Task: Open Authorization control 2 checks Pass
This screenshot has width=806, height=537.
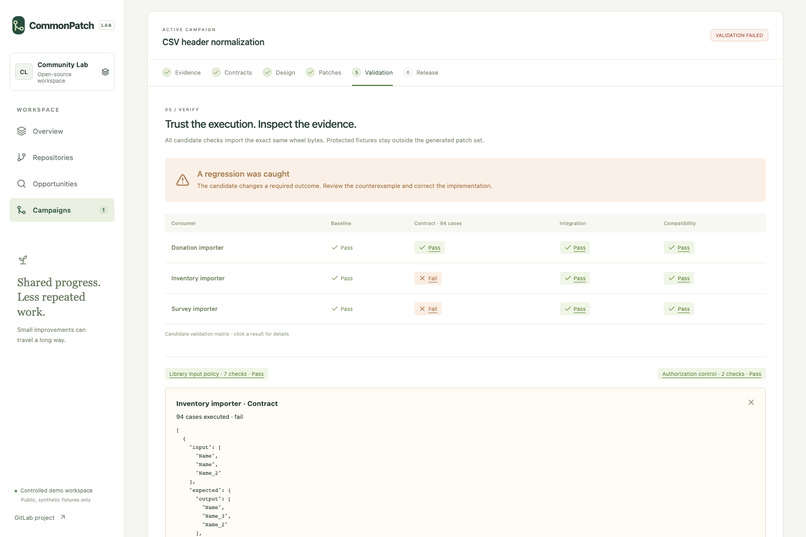Action: pyautogui.click(x=711, y=374)
